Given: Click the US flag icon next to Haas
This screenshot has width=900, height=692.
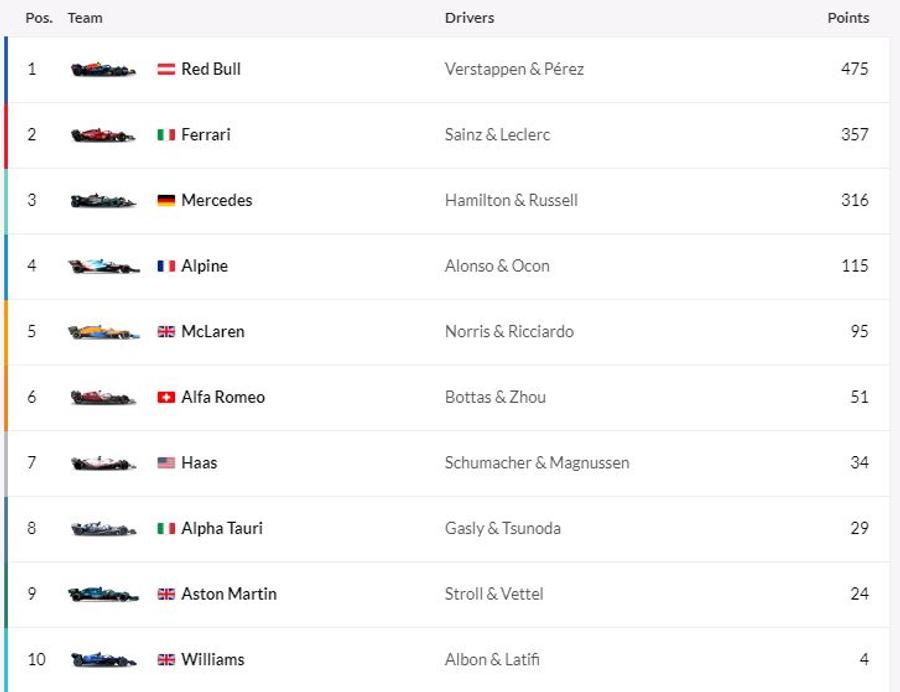Looking at the screenshot, I should click(166, 462).
